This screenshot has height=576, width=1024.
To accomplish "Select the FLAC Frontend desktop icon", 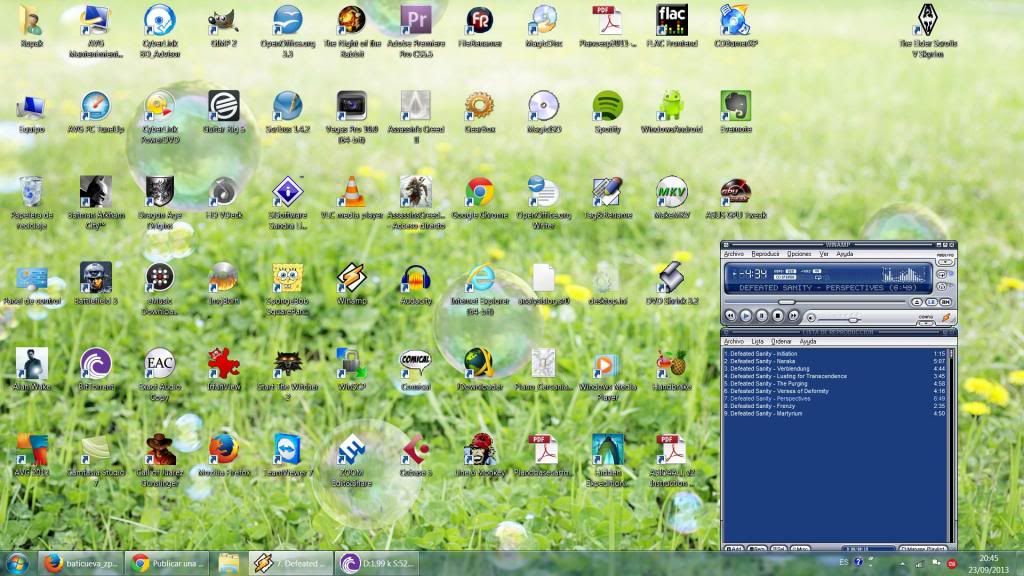I will pos(671,26).
